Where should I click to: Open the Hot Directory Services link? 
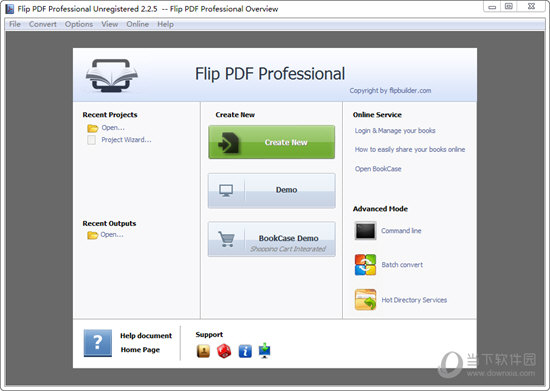[414, 300]
